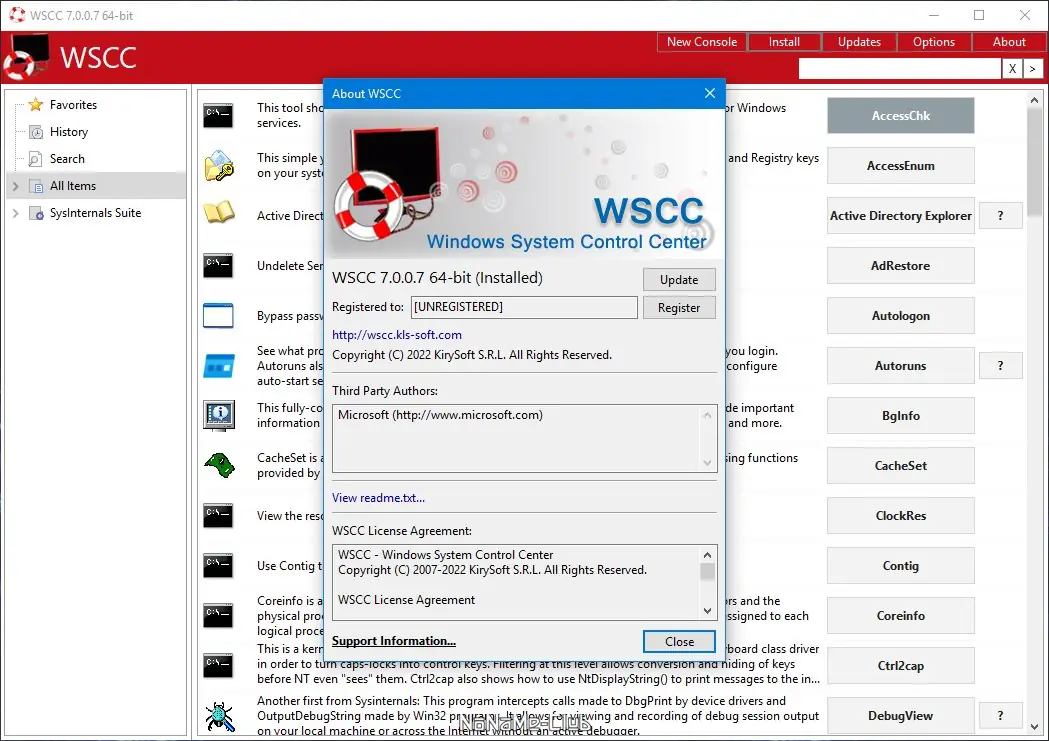
Task: Click the Update button in About dialog
Action: click(679, 280)
